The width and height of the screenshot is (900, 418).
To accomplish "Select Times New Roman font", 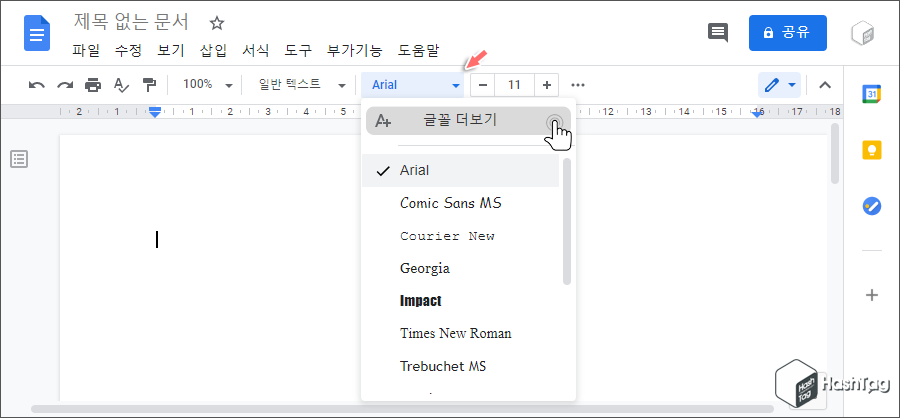I will (x=460, y=334).
